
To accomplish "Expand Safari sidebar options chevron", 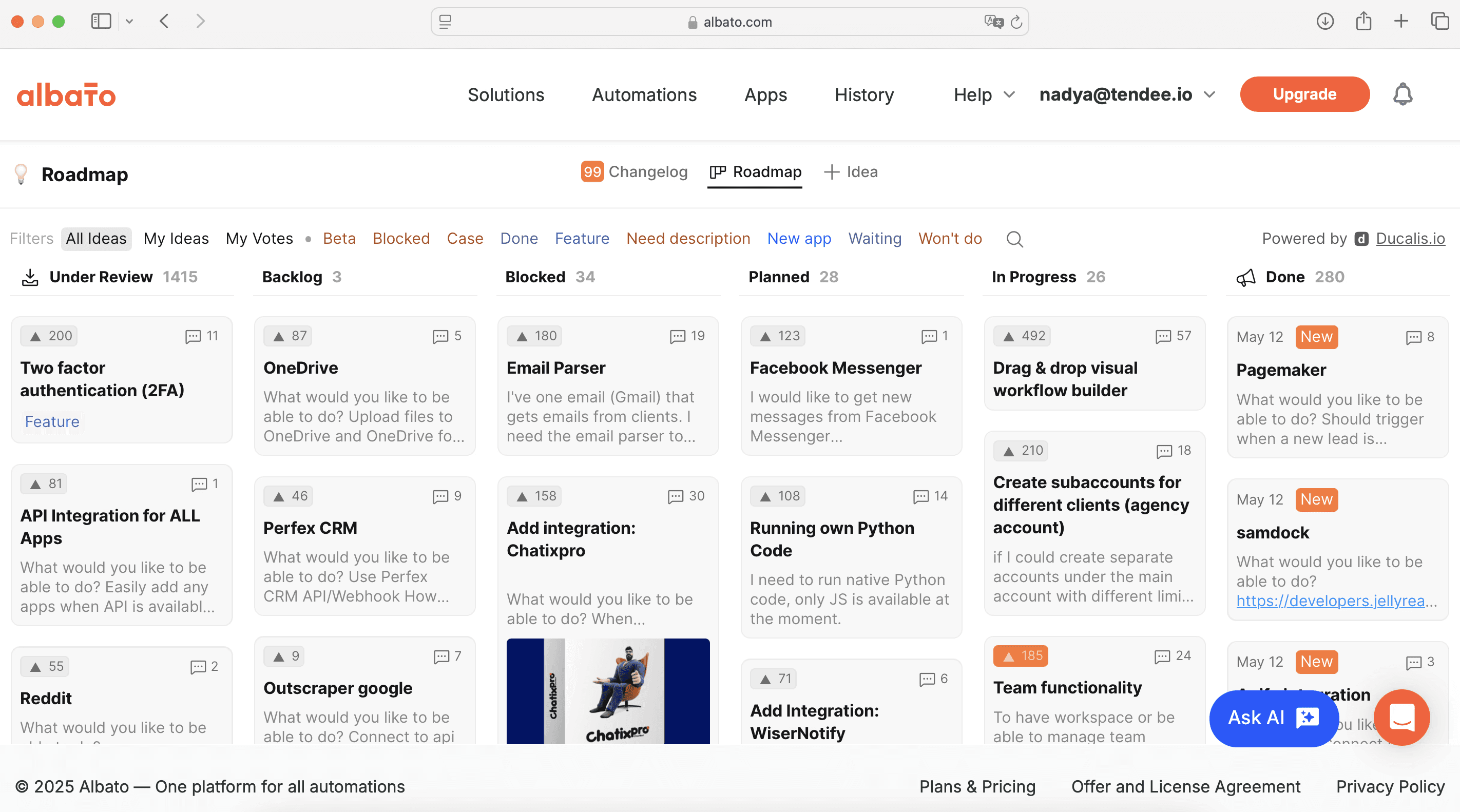I will point(129,22).
